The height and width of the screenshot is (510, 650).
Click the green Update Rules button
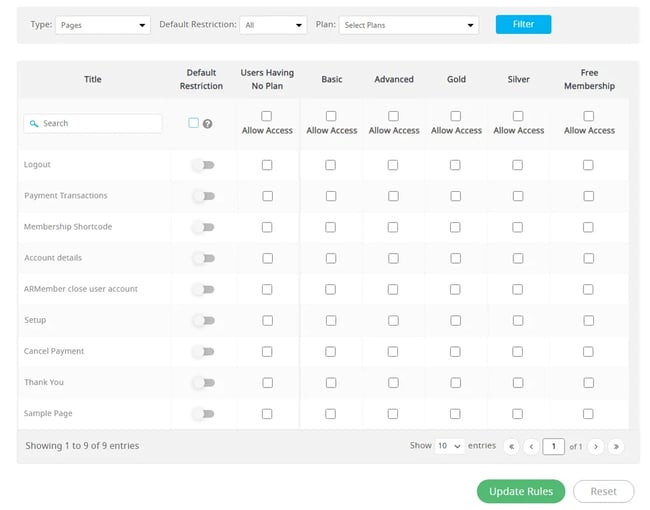click(521, 491)
